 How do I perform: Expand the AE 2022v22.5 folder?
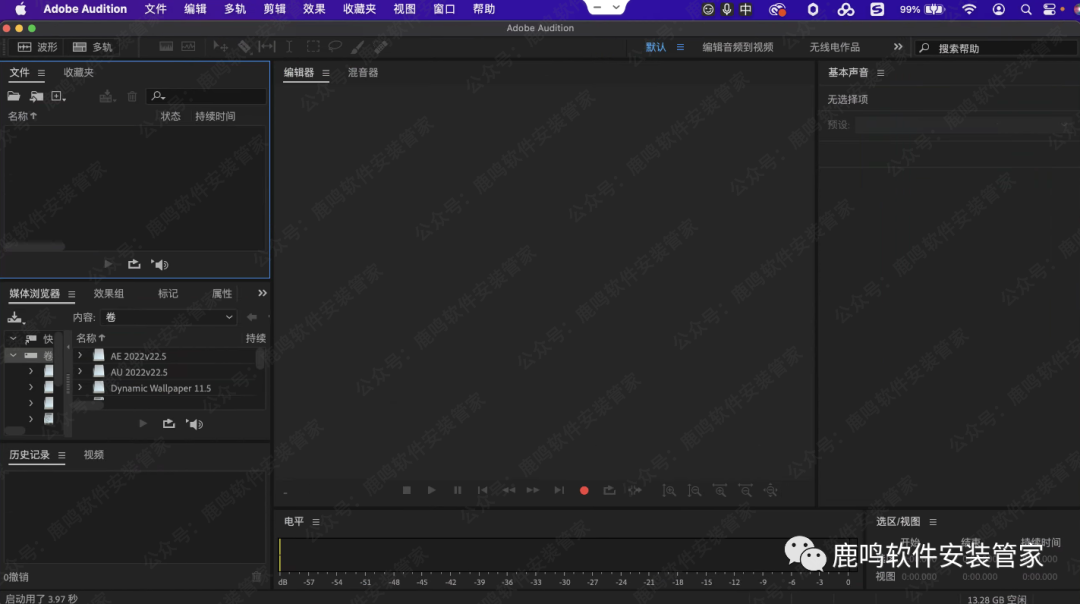point(80,356)
